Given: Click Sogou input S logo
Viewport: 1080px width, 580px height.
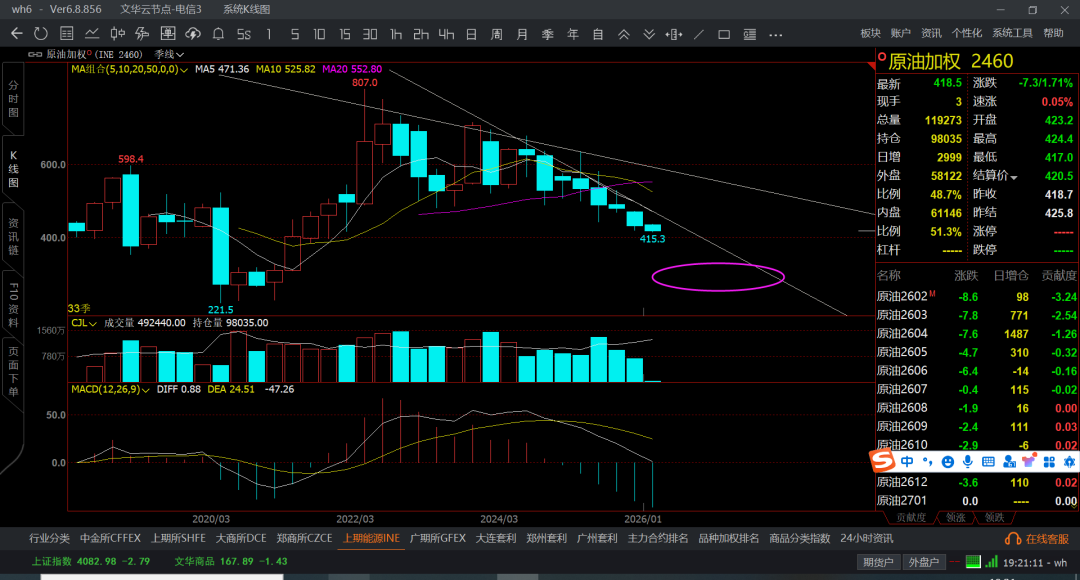Looking at the screenshot, I should coord(882,460).
